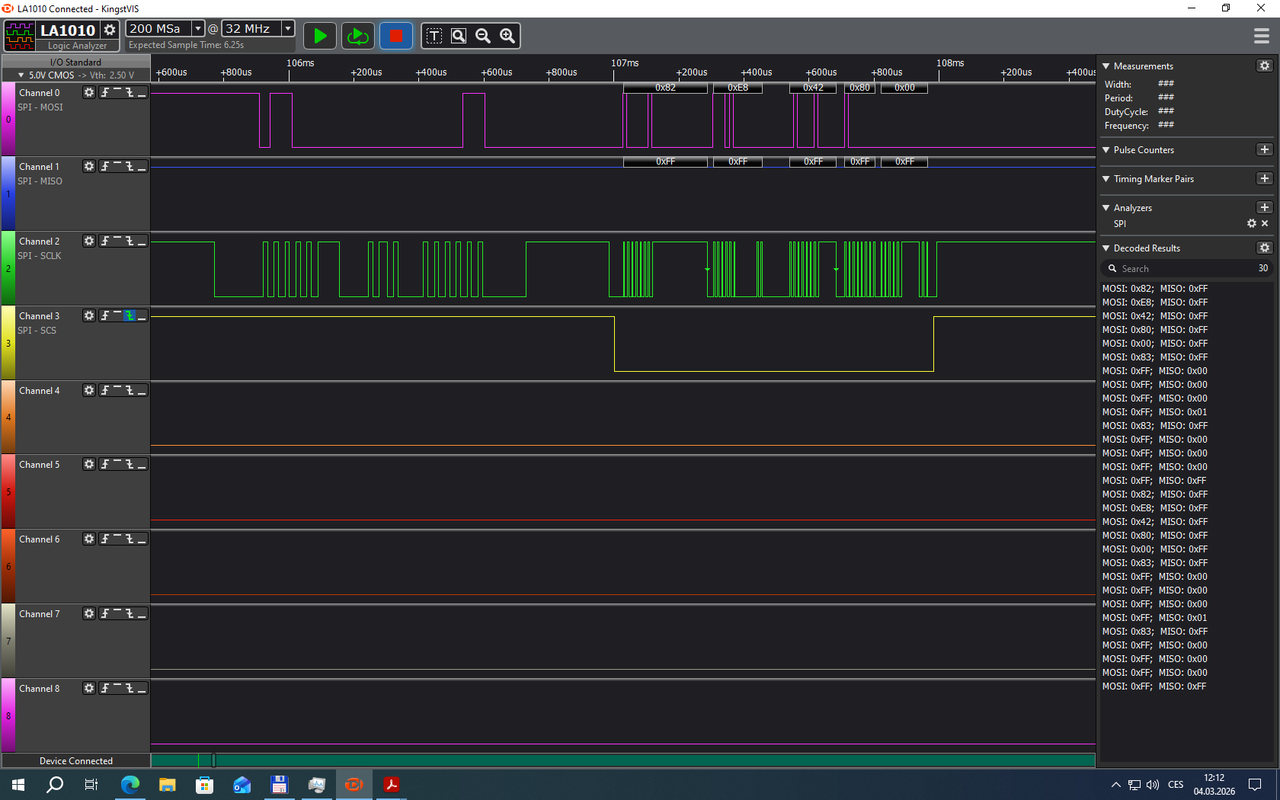Add a new pulse counter

tap(1264, 150)
